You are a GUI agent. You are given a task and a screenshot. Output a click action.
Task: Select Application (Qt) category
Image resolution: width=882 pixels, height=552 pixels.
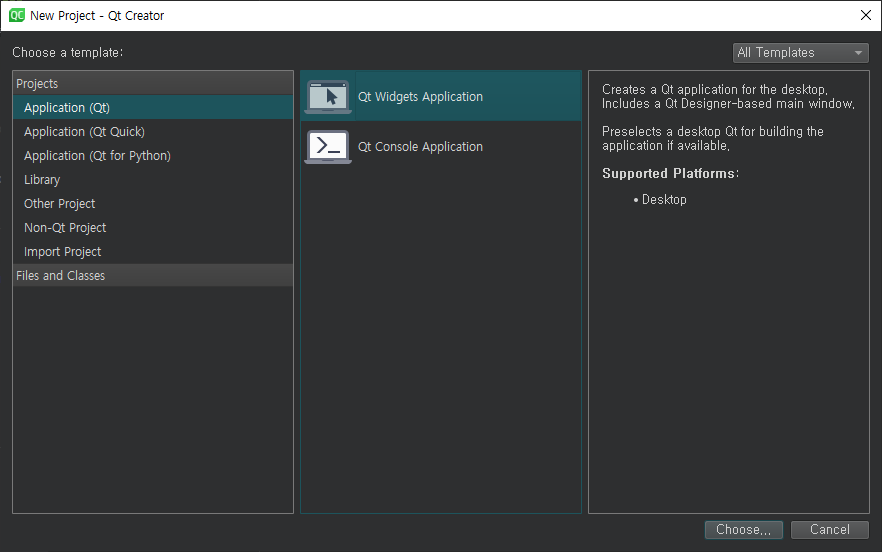(x=152, y=107)
